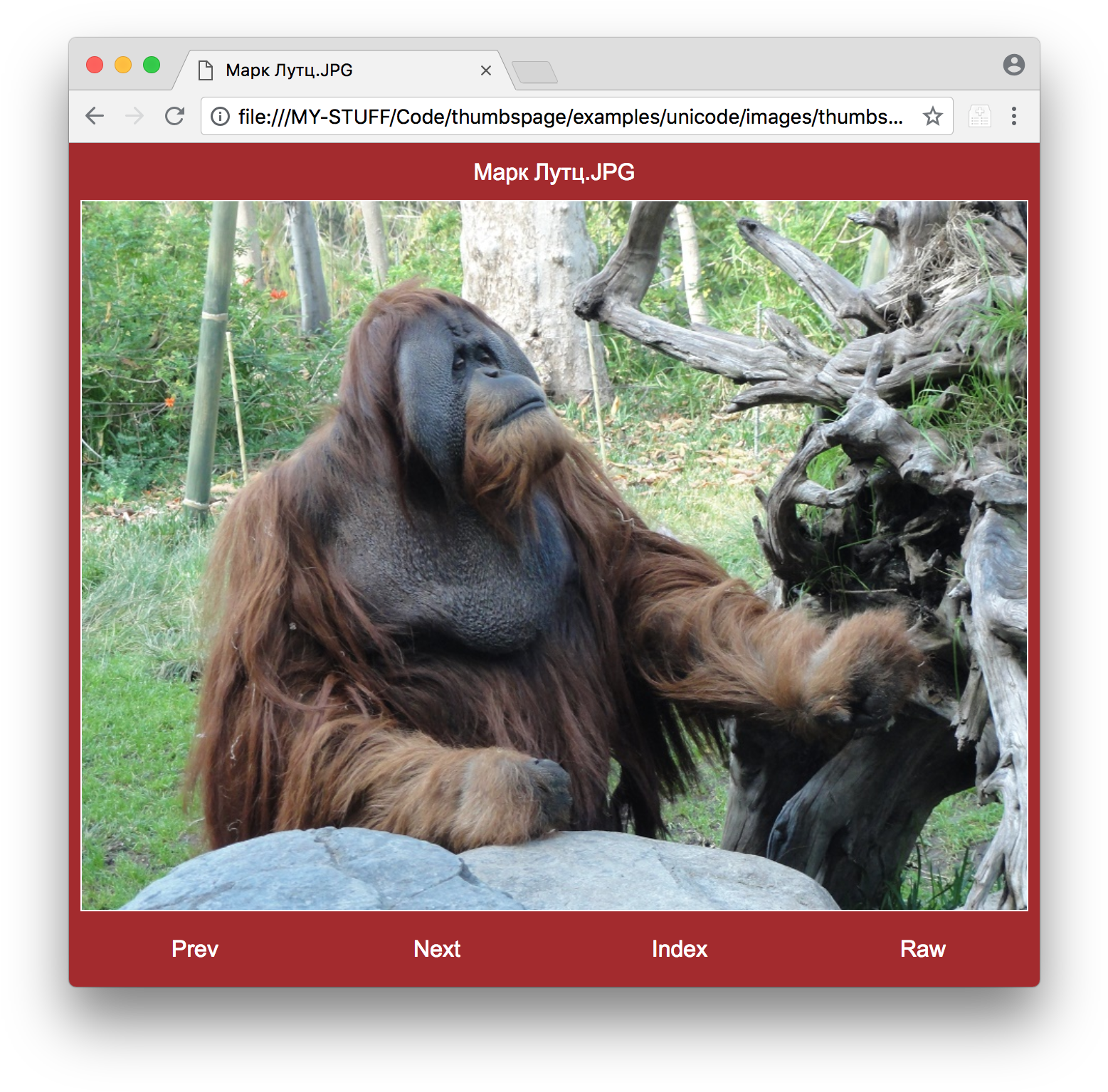Screen dimensions: 1108x1092
Task: Go to the Prev image
Action: click(194, 949)
